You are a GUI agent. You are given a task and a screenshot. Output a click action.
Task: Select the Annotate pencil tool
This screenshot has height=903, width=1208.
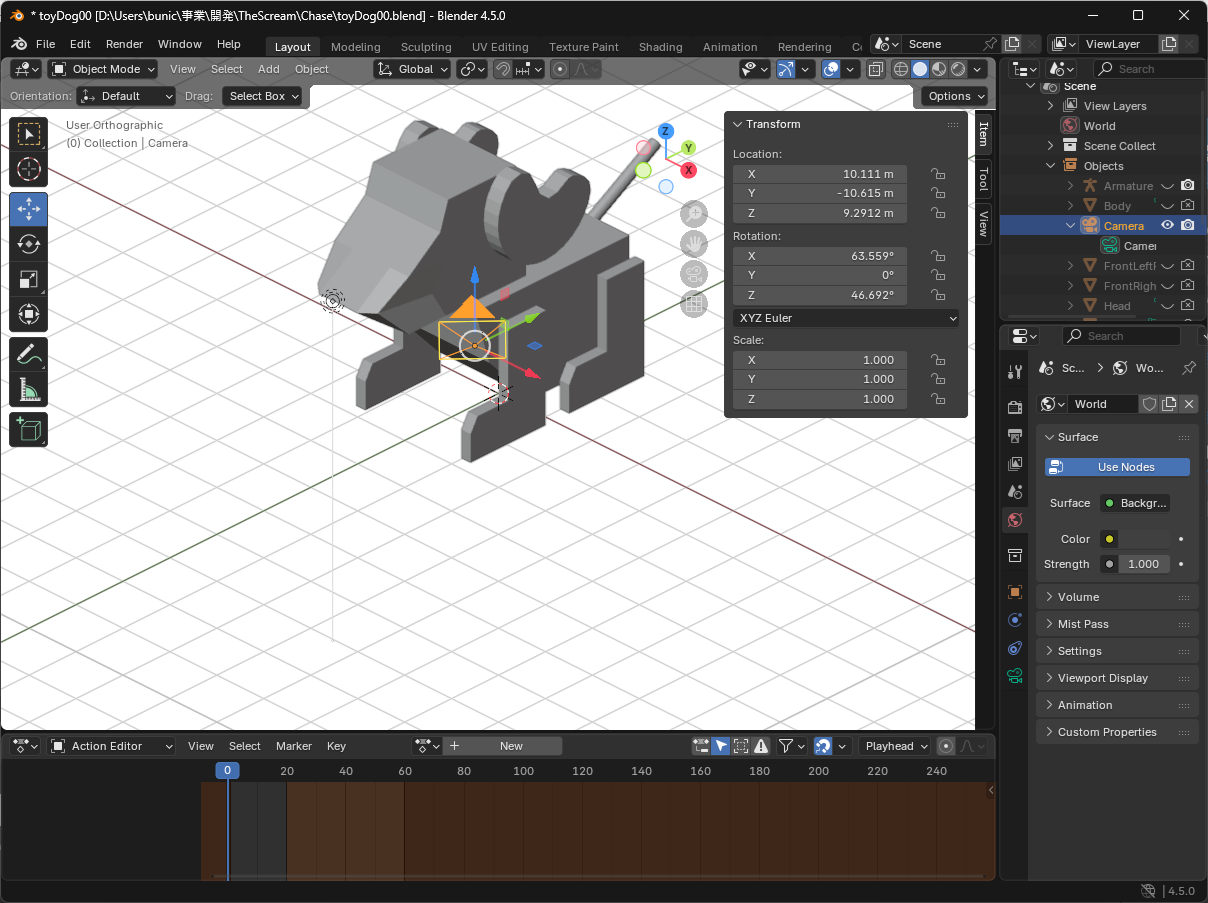[29, 354]
